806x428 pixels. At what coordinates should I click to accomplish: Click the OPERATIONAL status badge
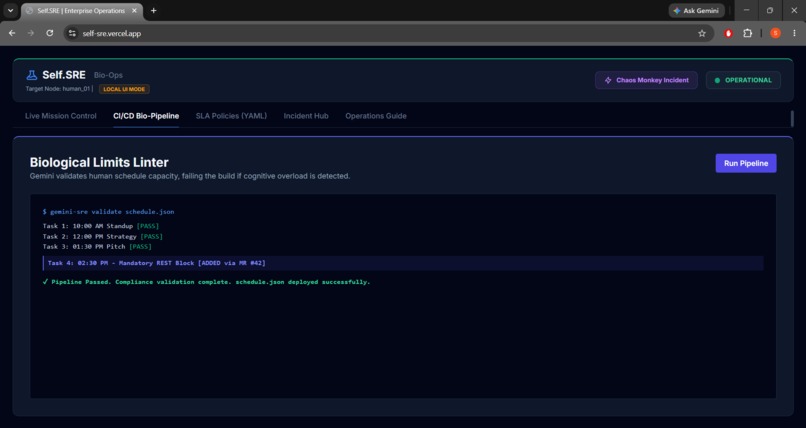coord(743,80)
